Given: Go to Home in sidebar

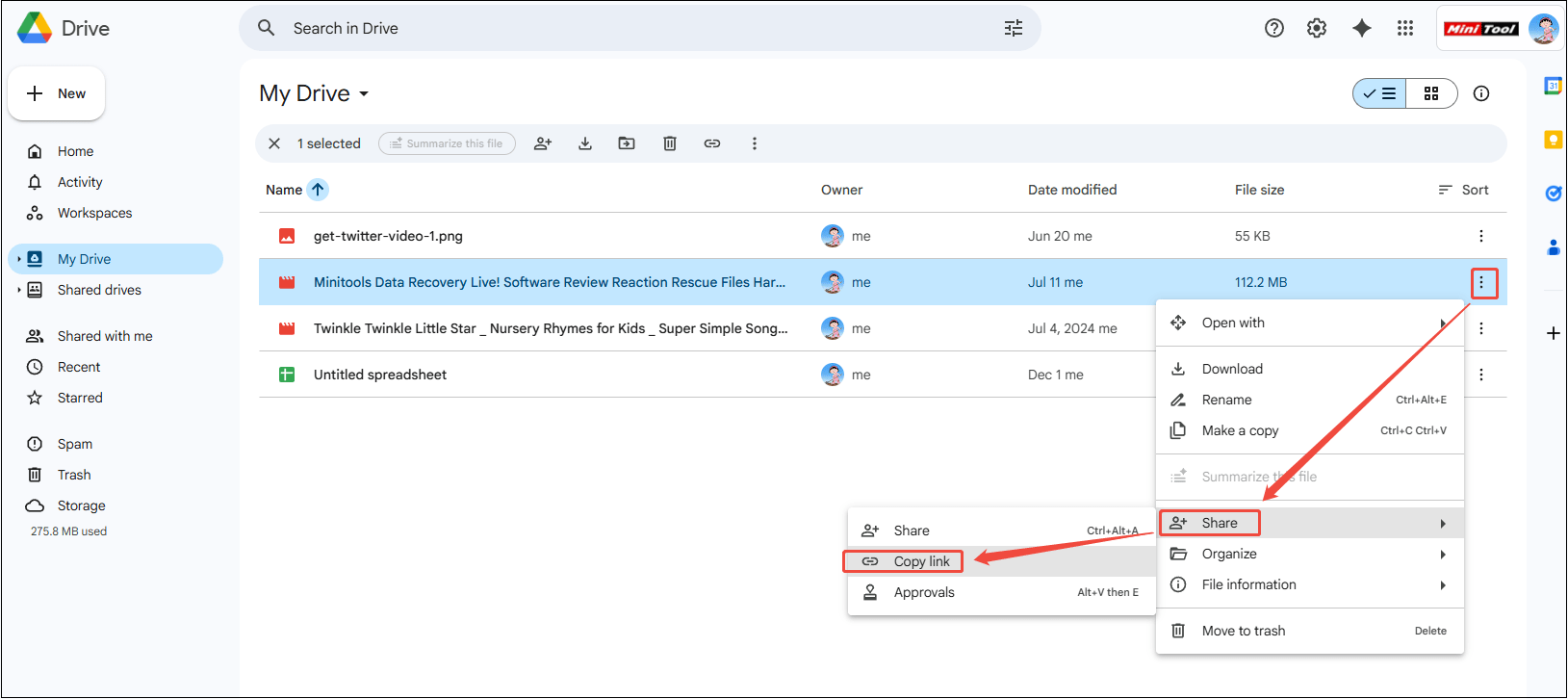Looking at the screenshot, I should tap(116, 151).
